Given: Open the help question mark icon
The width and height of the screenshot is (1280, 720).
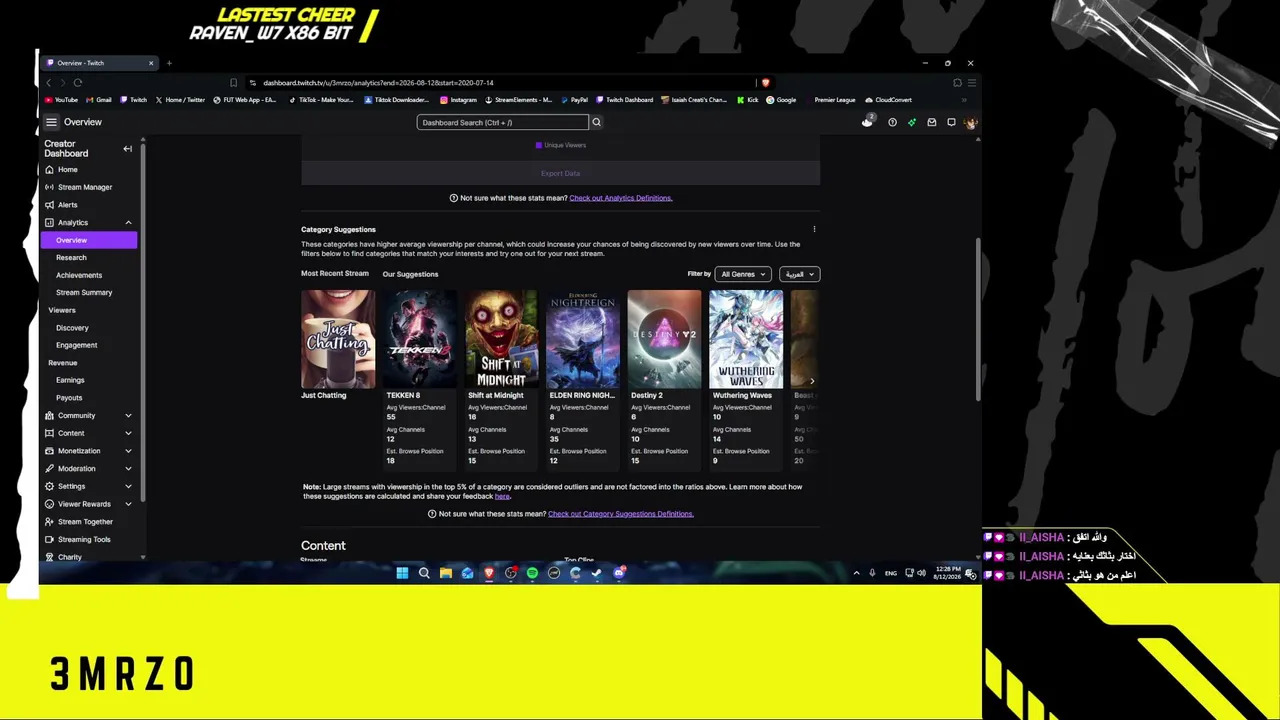Looking at the screenshot, I should tap(892, 122).
